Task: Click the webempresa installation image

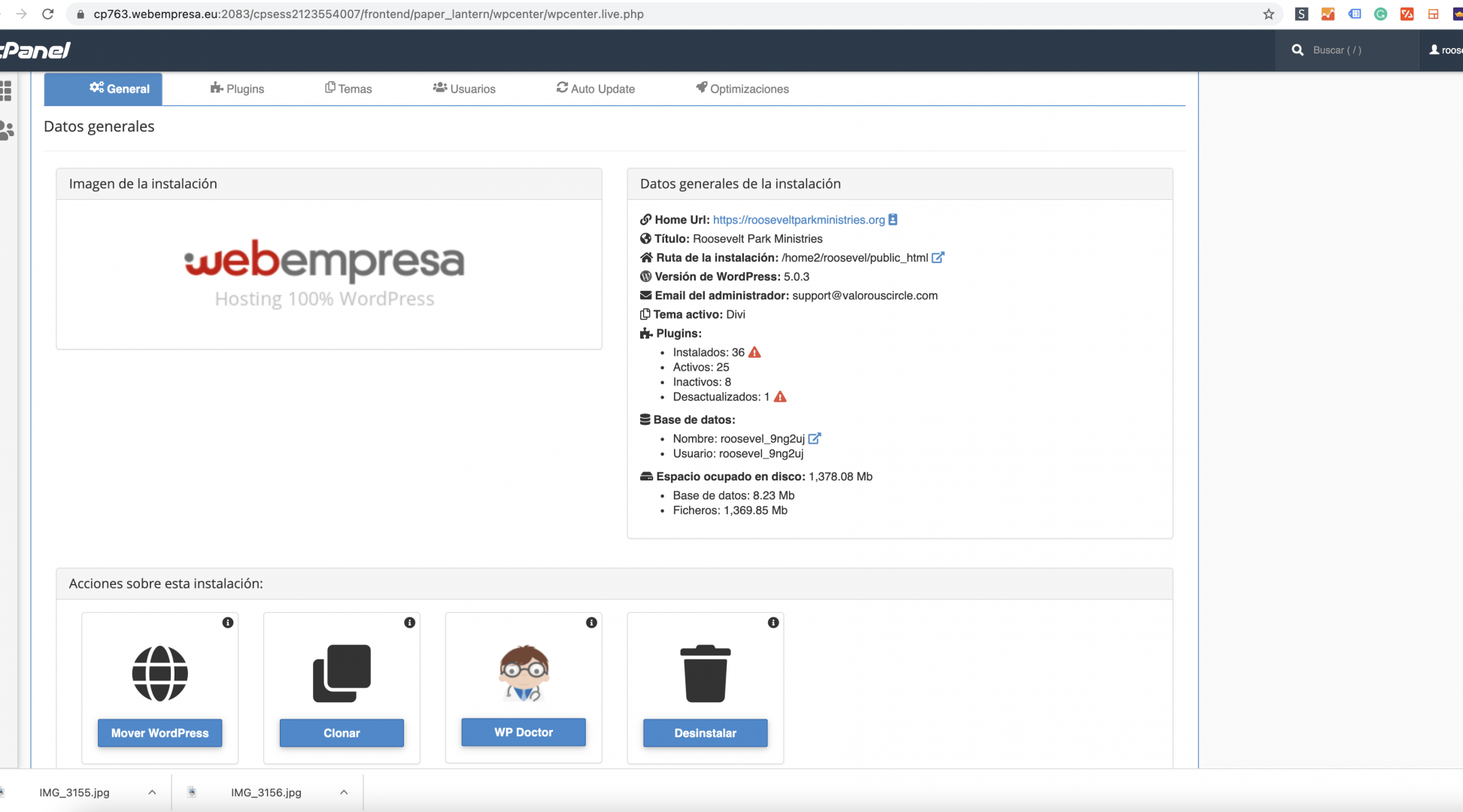Action: [325, 274]
